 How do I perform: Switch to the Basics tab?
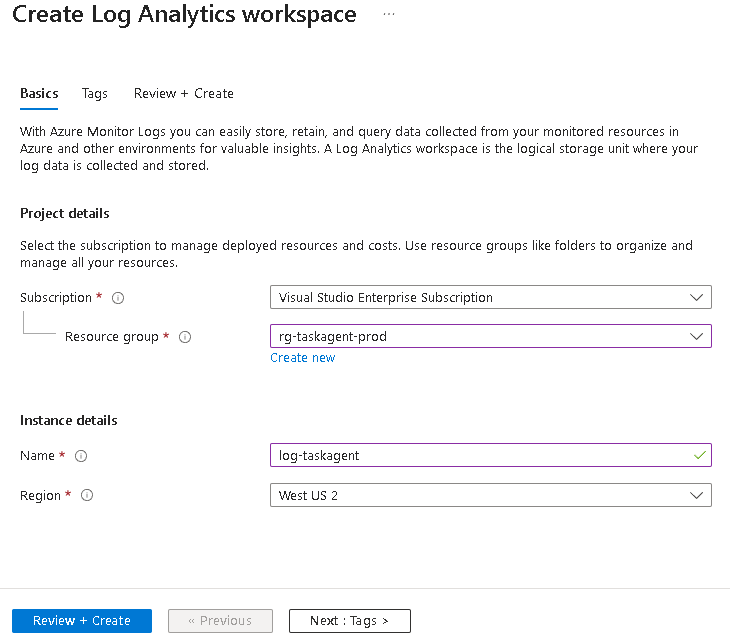[x=39, y=94]
